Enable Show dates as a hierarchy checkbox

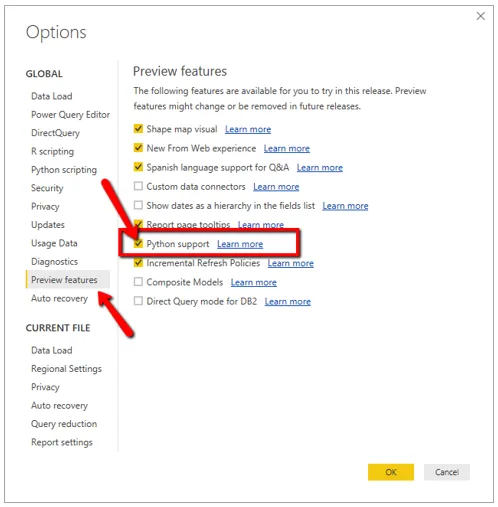pos(138,205)
